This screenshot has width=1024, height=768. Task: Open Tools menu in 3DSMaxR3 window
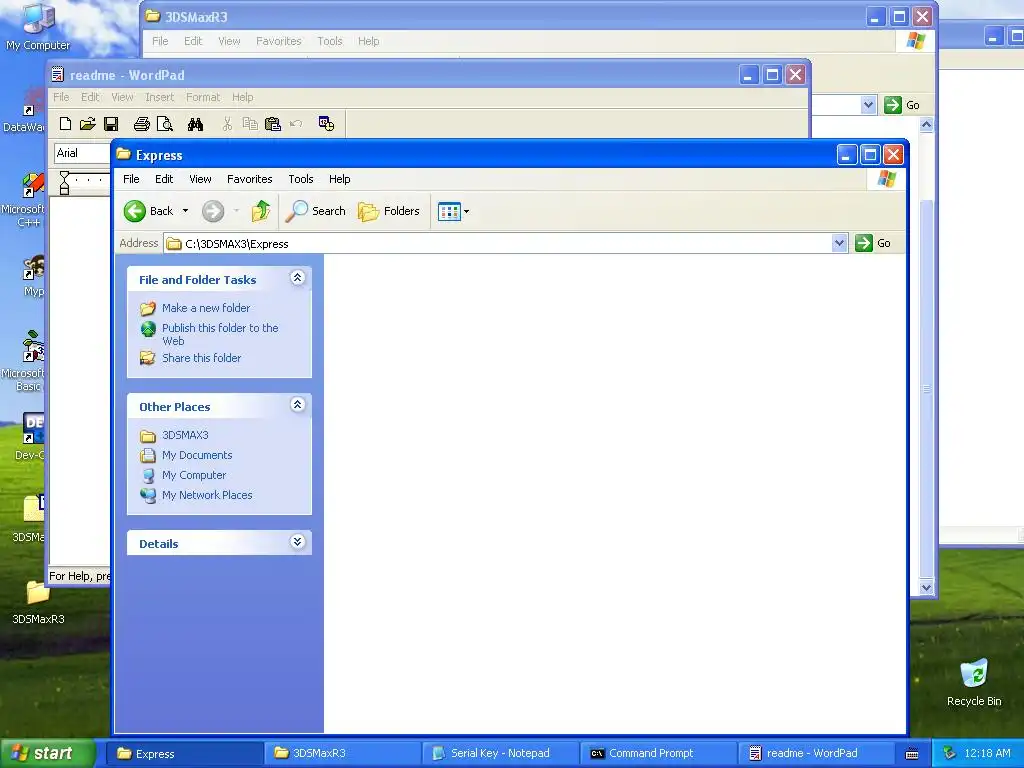point(330,41)
